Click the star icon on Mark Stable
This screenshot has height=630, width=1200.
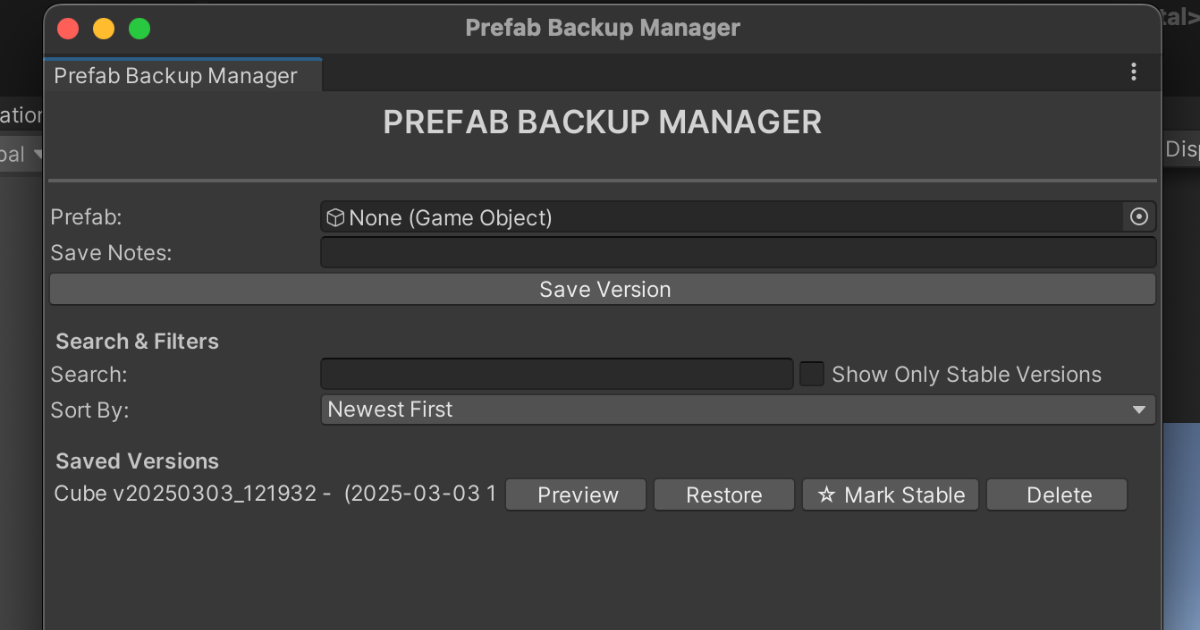(x=826, y=494)
